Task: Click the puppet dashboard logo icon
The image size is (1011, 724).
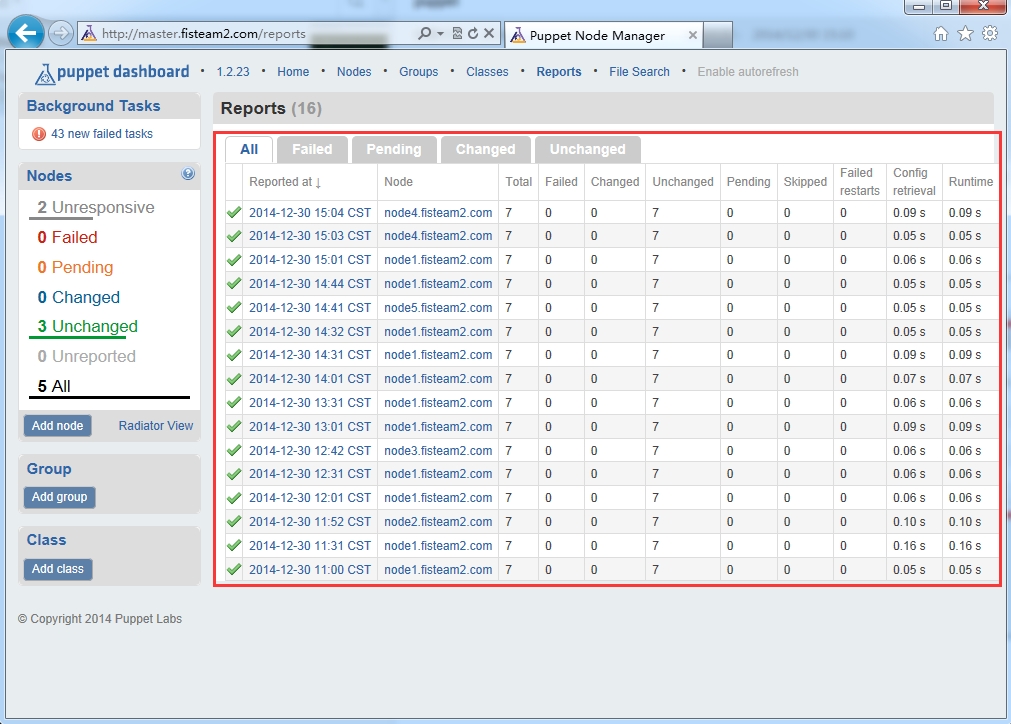Action: 45,71
